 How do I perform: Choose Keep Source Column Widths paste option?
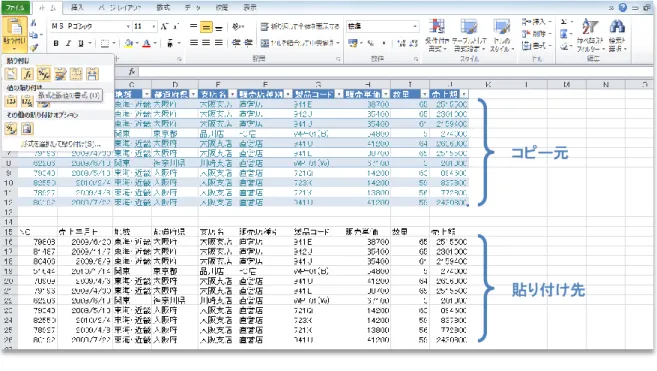pyautogui.click(x=92, y=74)
